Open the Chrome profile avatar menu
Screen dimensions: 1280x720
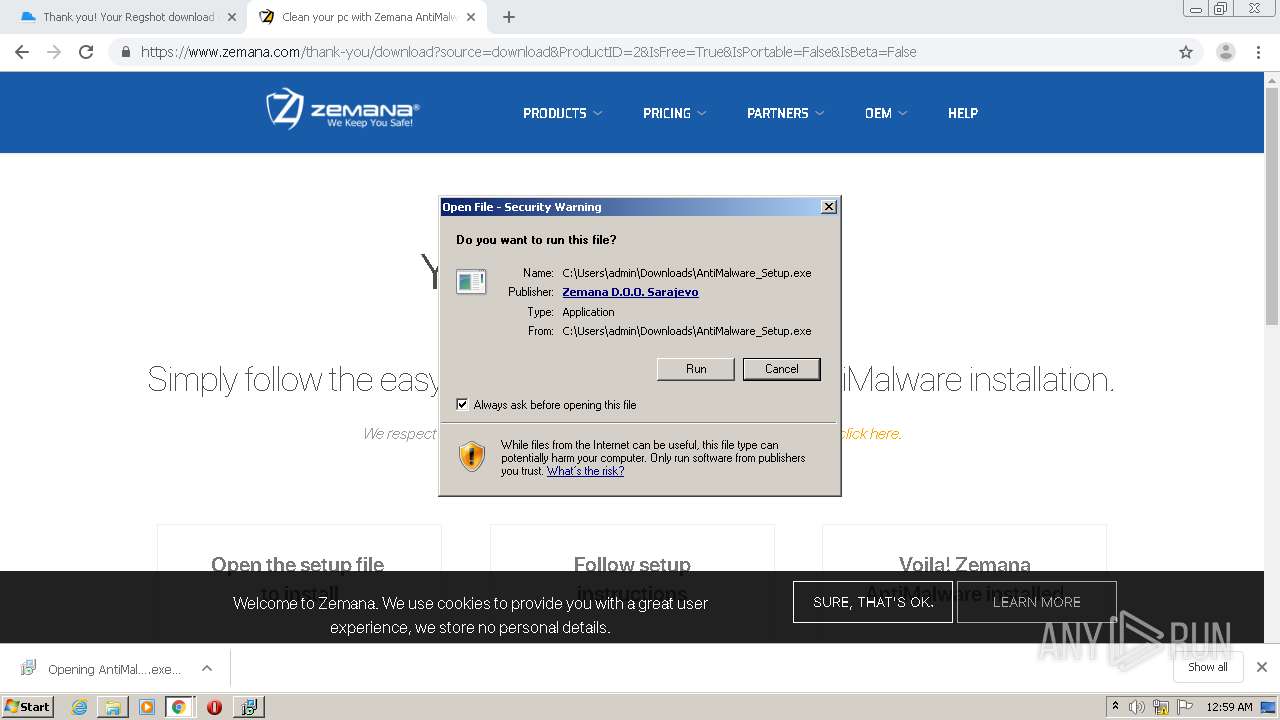coord(1225,52)
